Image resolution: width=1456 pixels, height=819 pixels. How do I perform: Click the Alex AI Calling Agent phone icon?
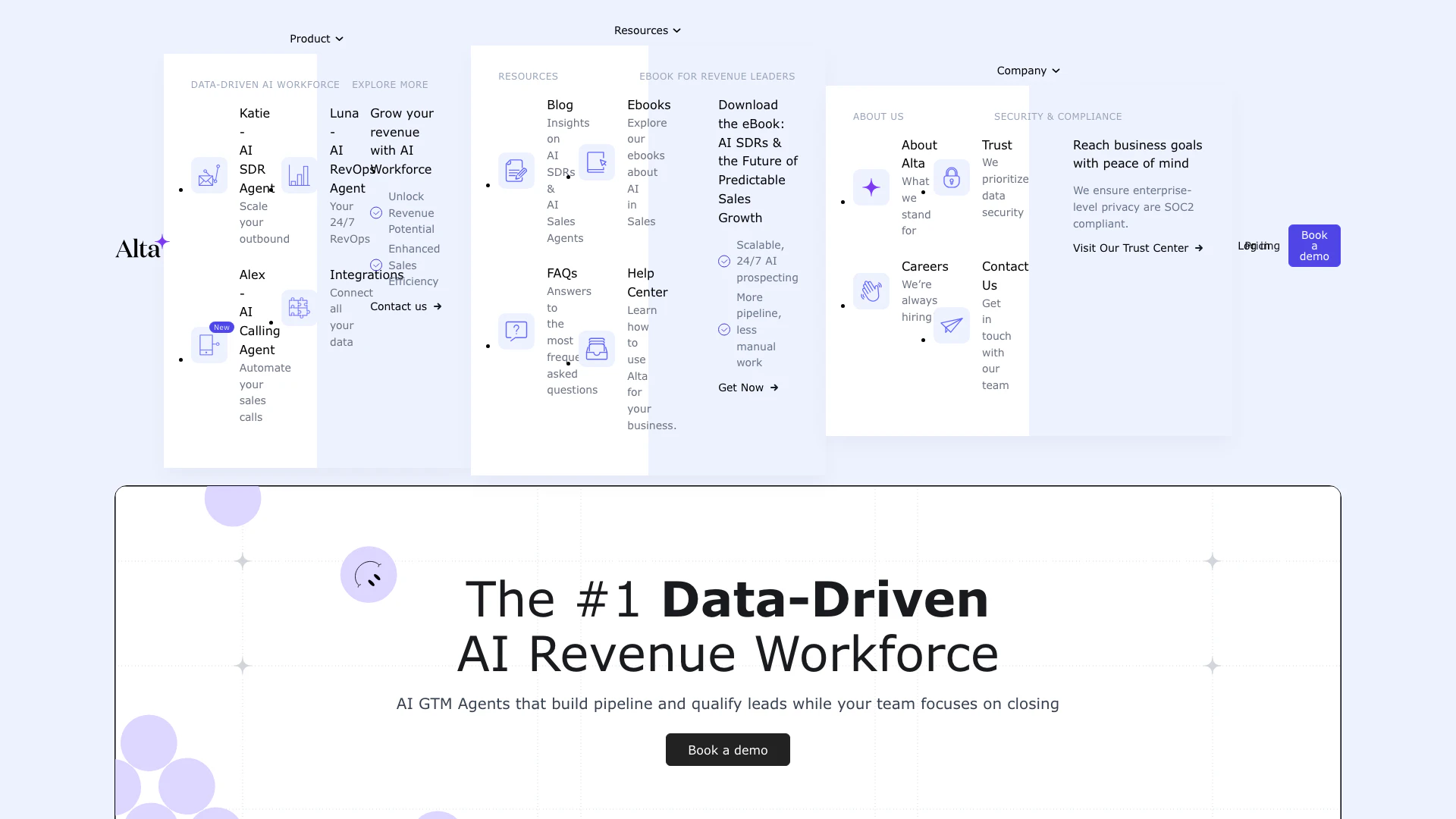pos(209,345)
